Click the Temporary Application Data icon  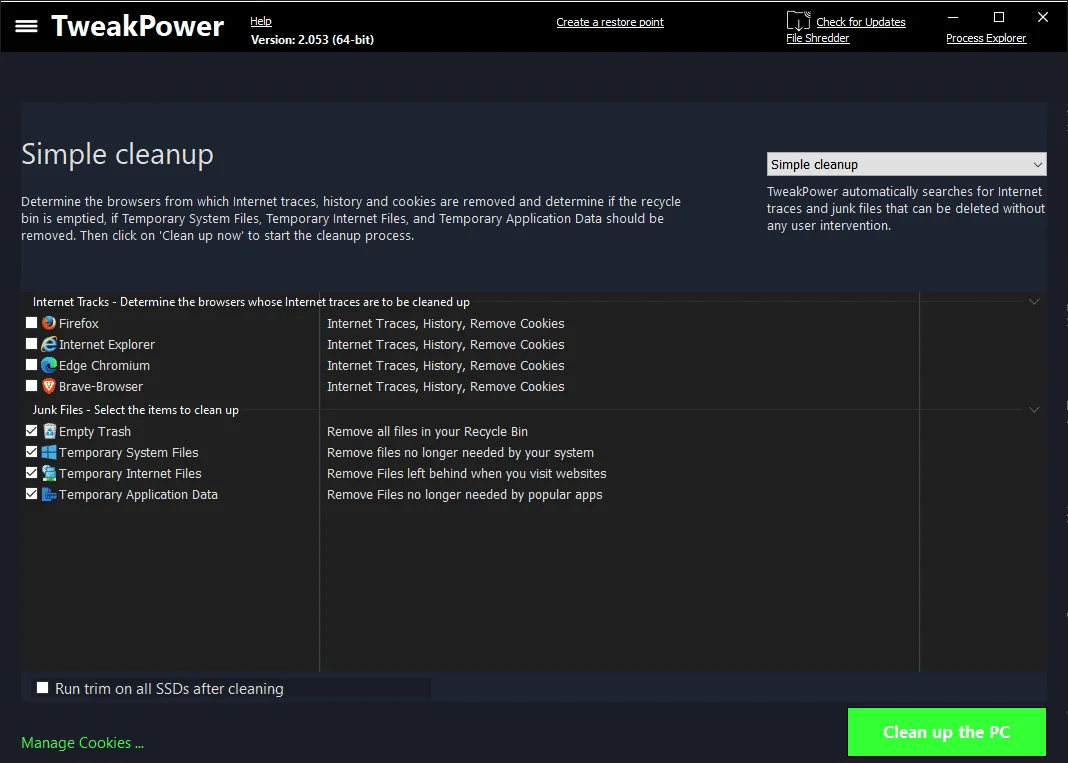[49, 494]
